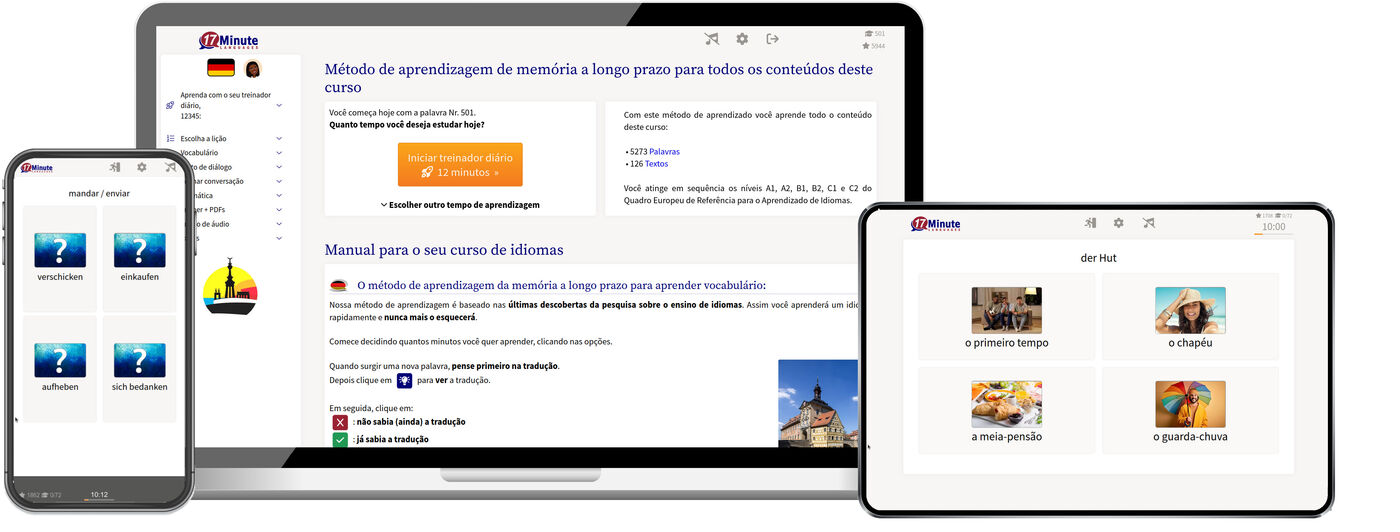This screenshot has width=1400, height=532.
Task: Click the 17 Minute logo on tablet
Action: (936, 224)
